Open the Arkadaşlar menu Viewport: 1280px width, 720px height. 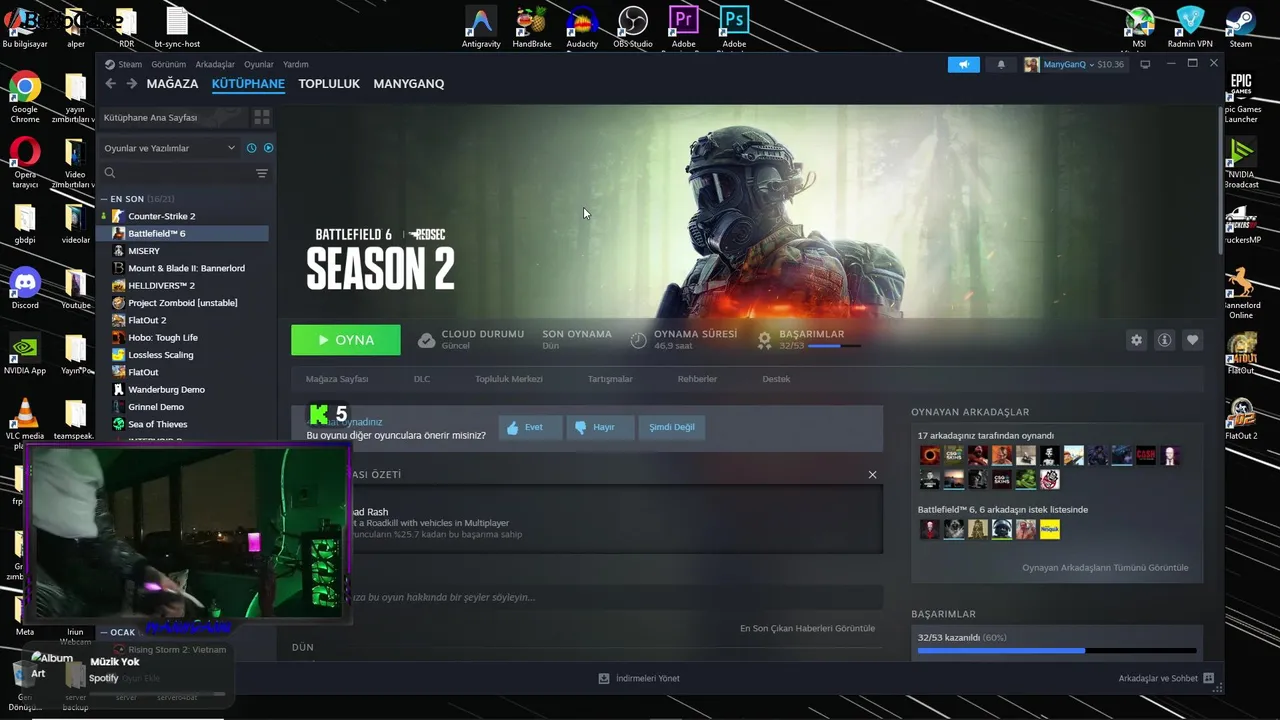click(215, 64)
